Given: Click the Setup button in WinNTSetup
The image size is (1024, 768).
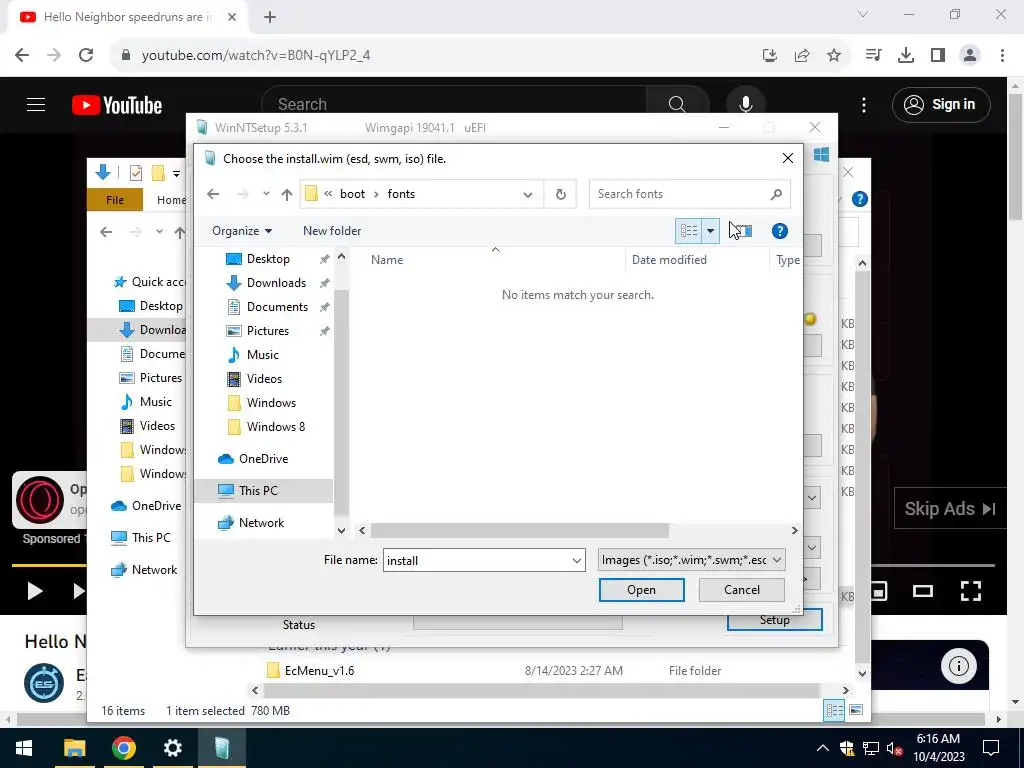Looking at the screenshot, I should click(x=774, y=621).
